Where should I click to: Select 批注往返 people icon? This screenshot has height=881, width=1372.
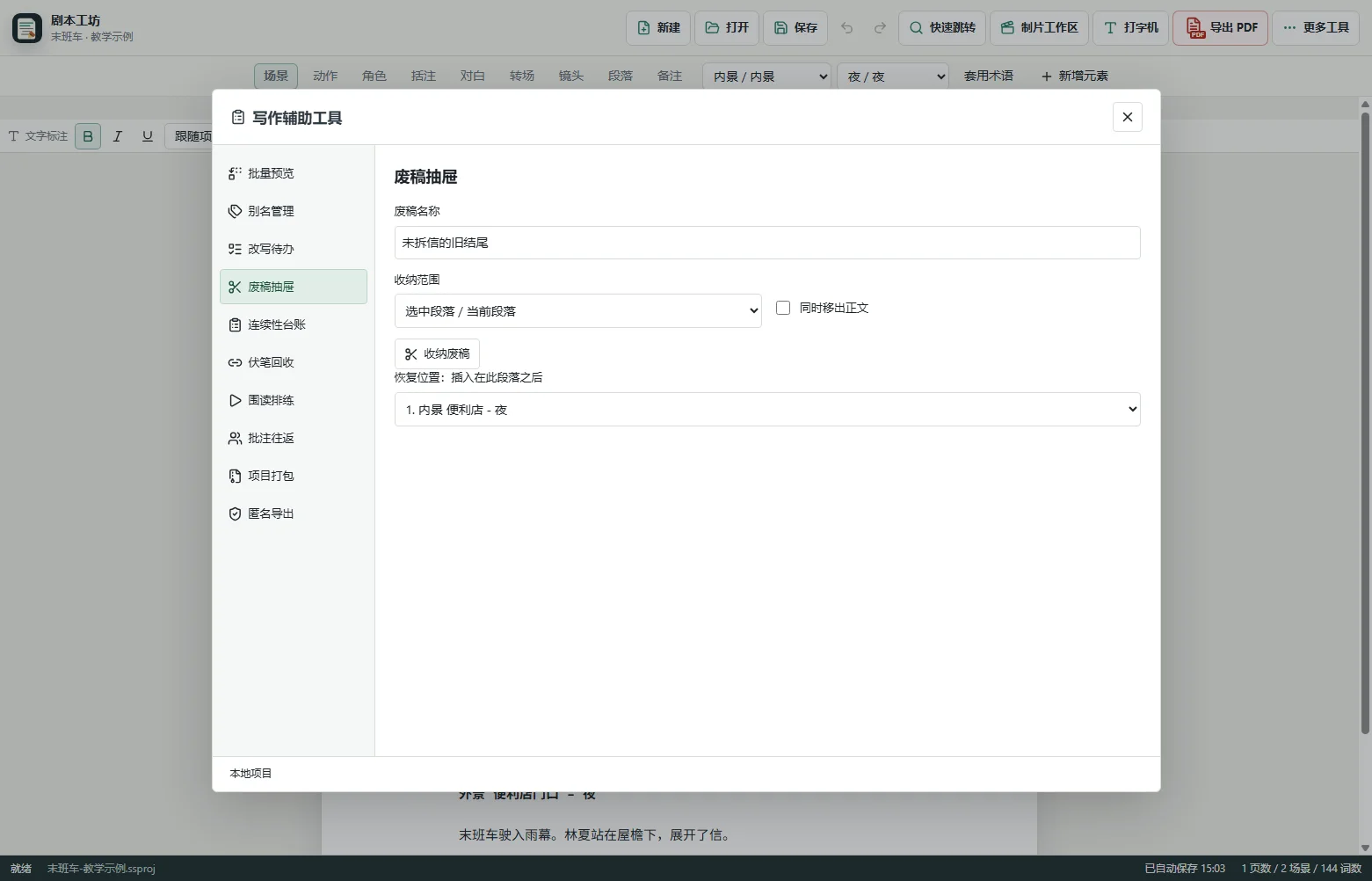tap(235, 438)
